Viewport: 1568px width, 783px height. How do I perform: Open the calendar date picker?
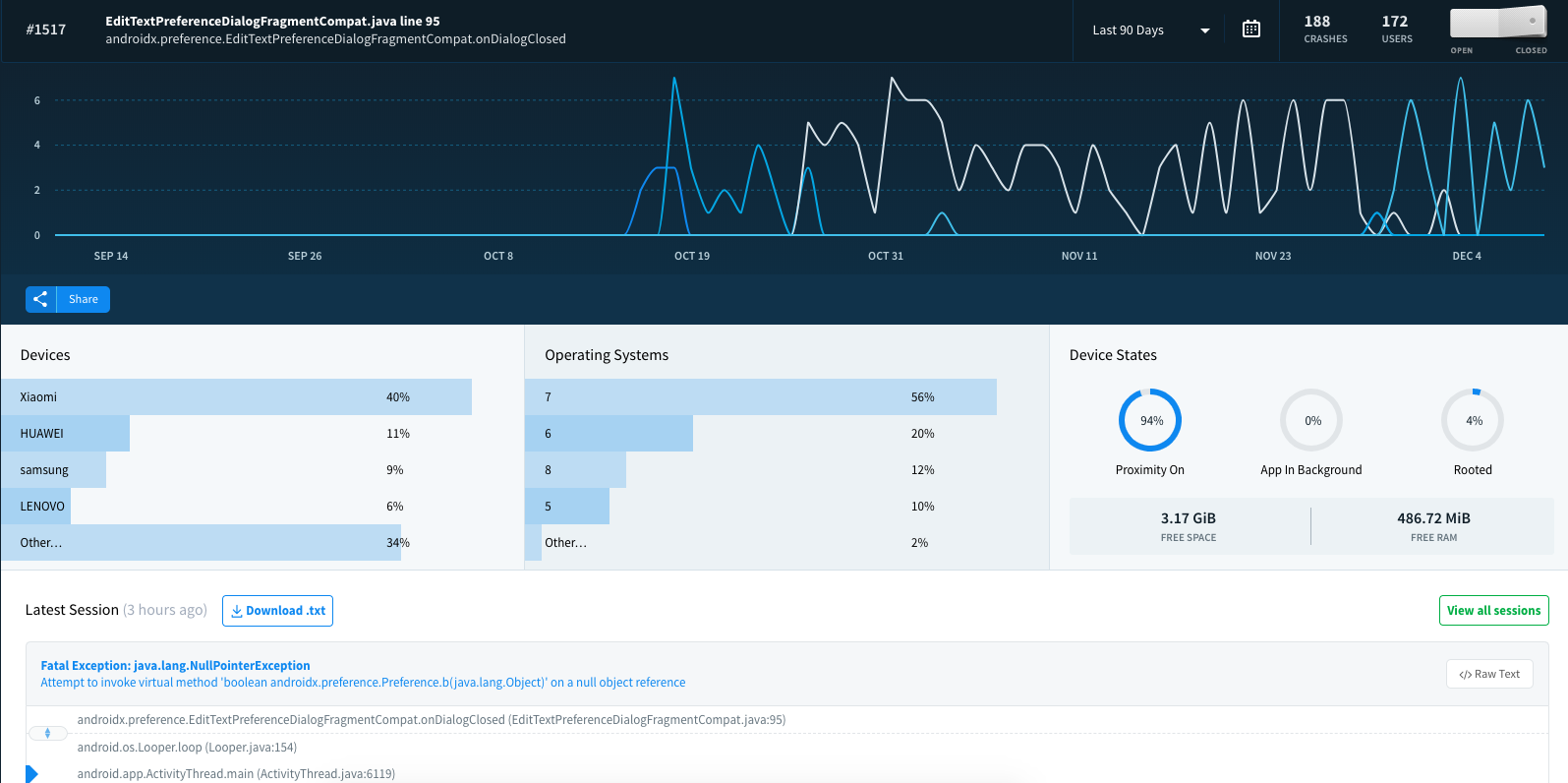point(1250,30)
